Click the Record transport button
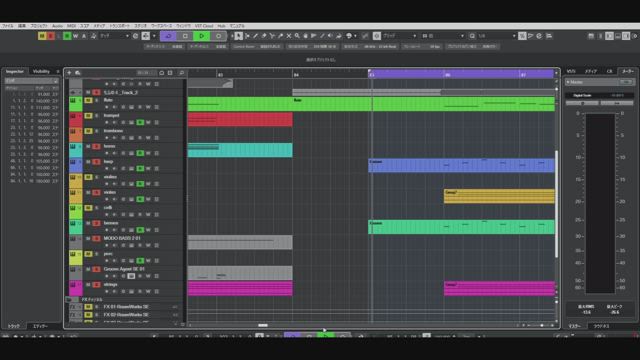This screenshot has height=360, width=640. [x=218, y=36]
